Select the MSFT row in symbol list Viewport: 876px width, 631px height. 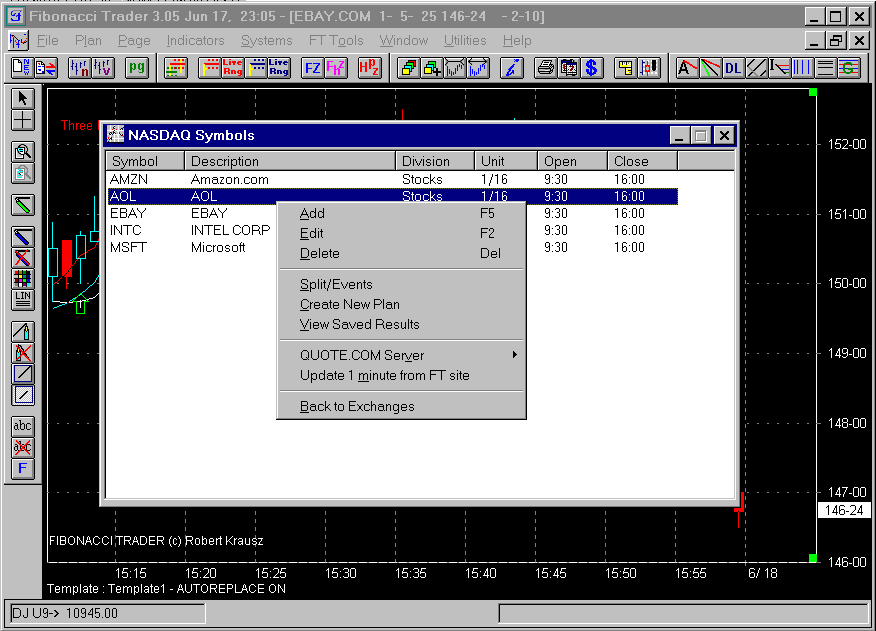[x=129, y=247]
